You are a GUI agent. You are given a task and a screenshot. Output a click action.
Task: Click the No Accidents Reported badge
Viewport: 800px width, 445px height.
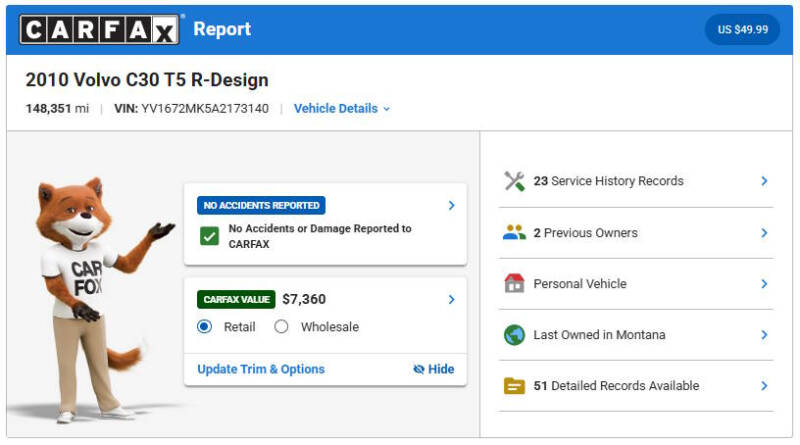(261, 206)
